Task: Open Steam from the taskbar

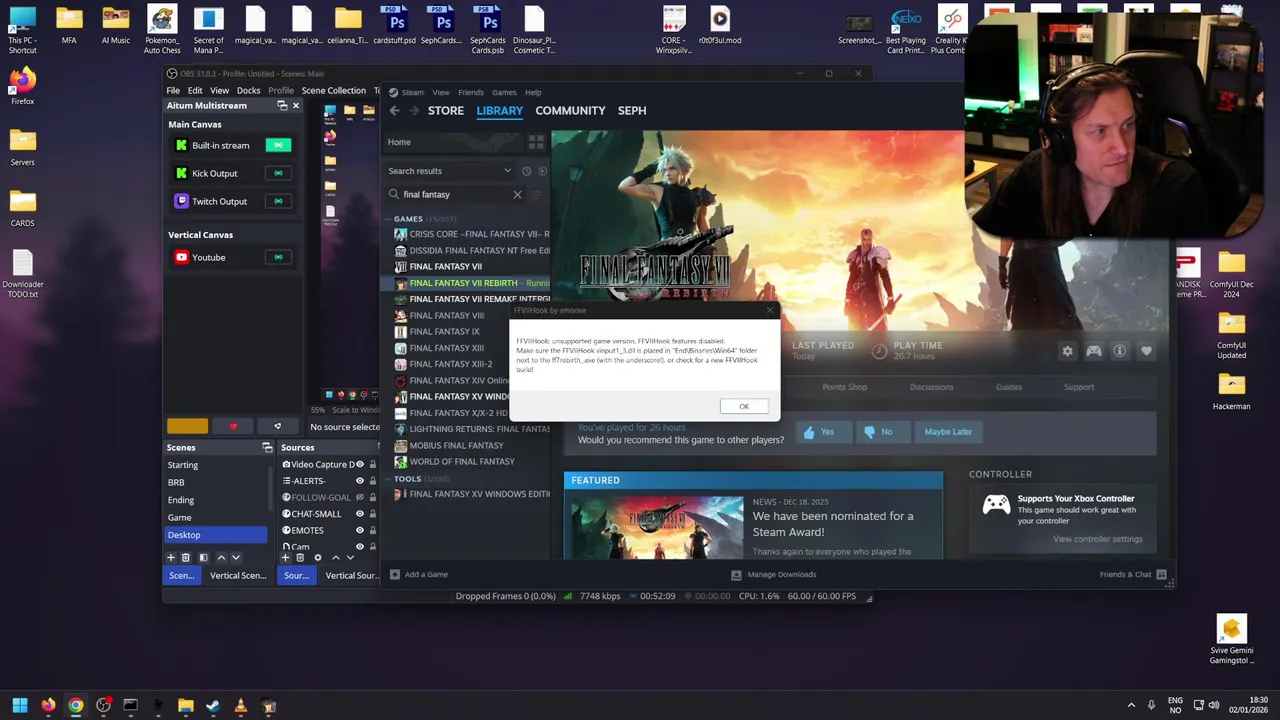Action: (x=213, y=706)
